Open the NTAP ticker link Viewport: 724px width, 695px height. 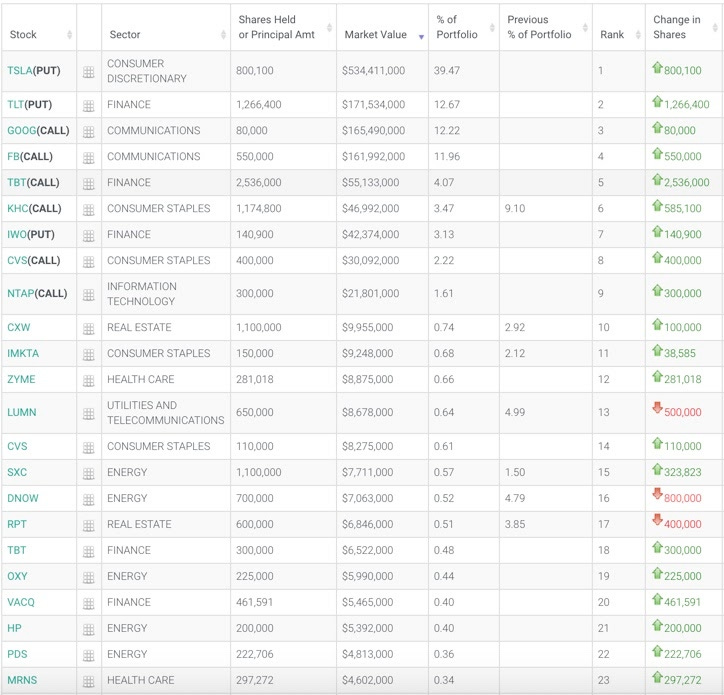coord(20,293)
